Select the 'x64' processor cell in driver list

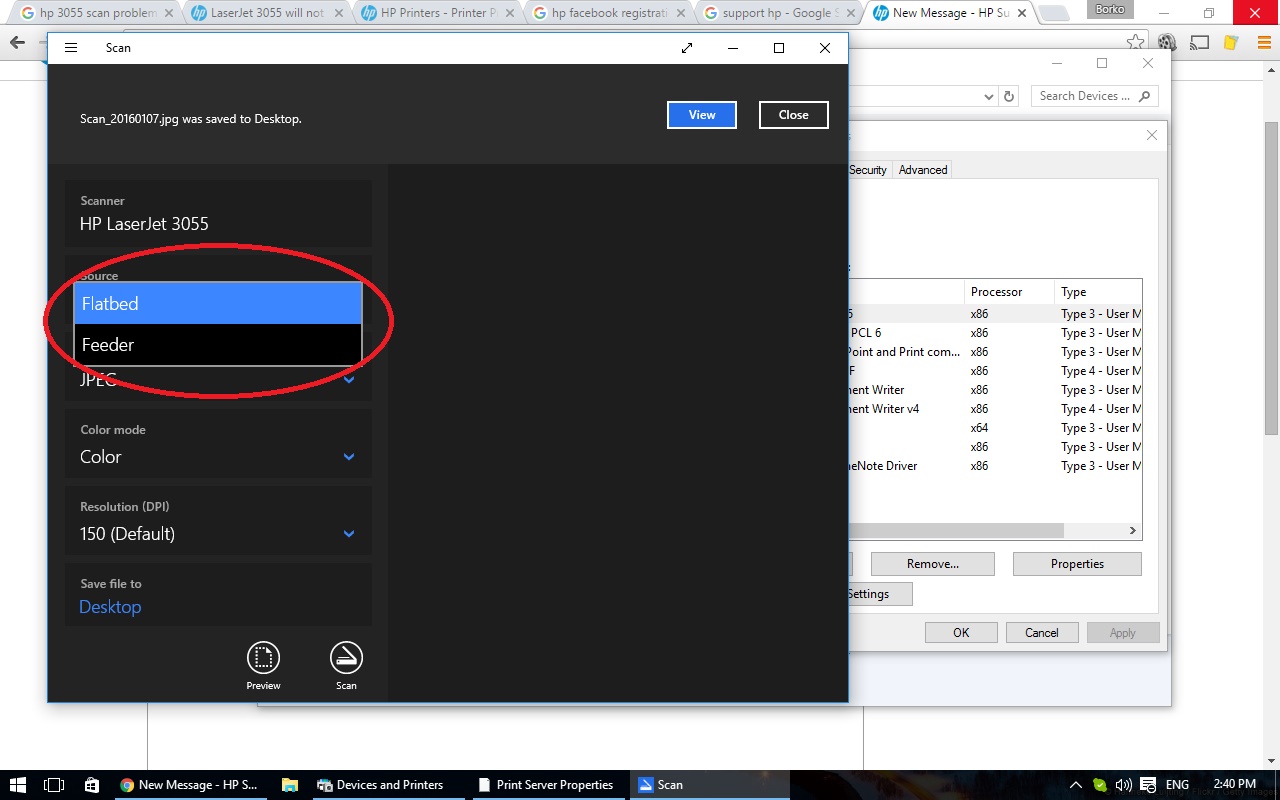(979, 428)
